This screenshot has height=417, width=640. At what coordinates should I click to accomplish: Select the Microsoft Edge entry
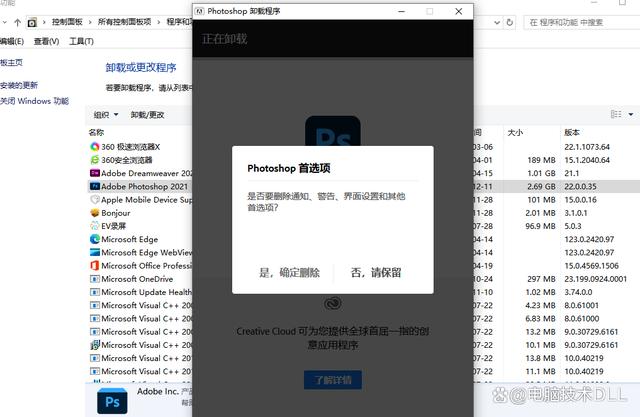pos(129,239)
